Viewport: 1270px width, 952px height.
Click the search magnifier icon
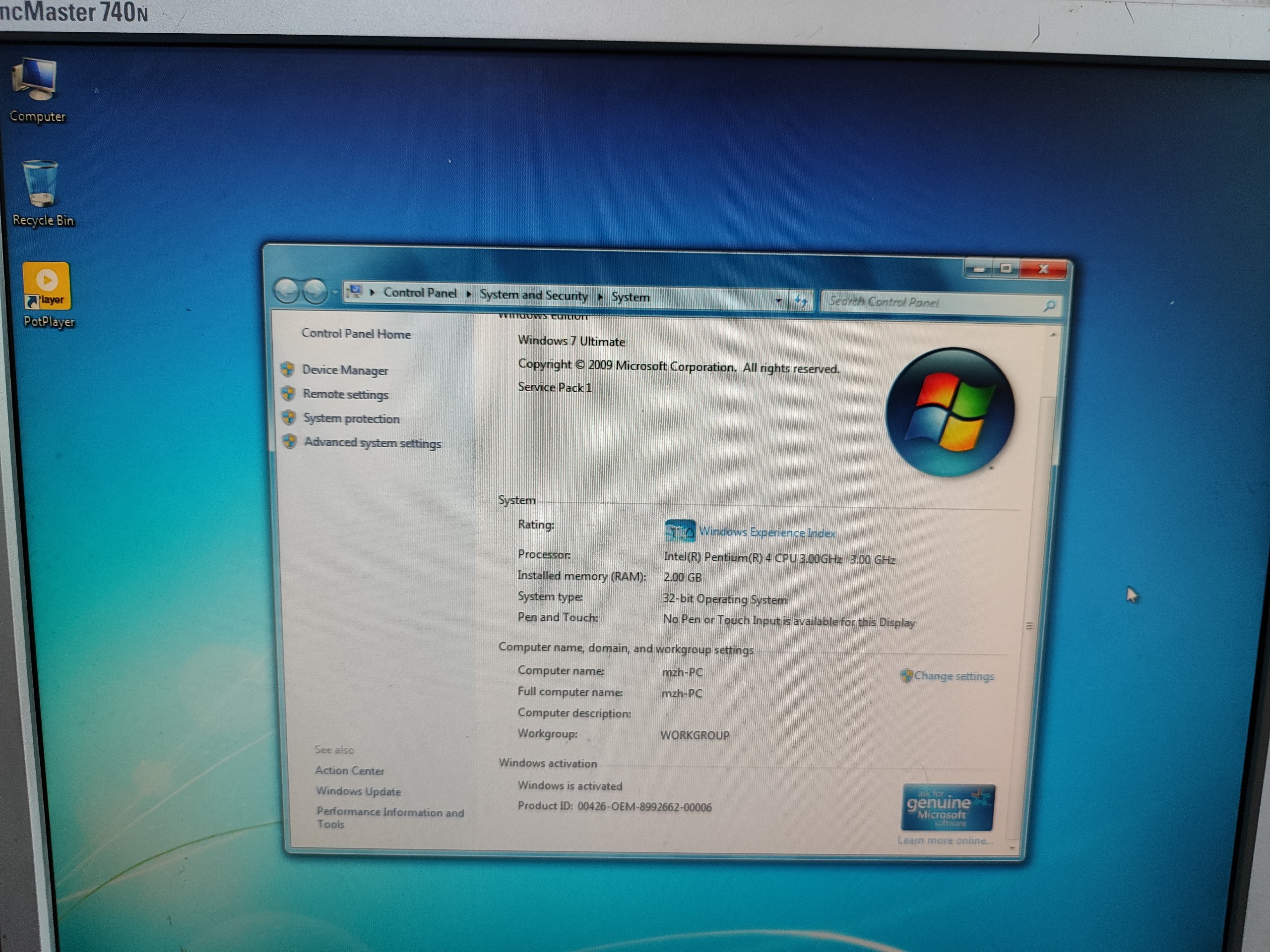point(1049,306)
